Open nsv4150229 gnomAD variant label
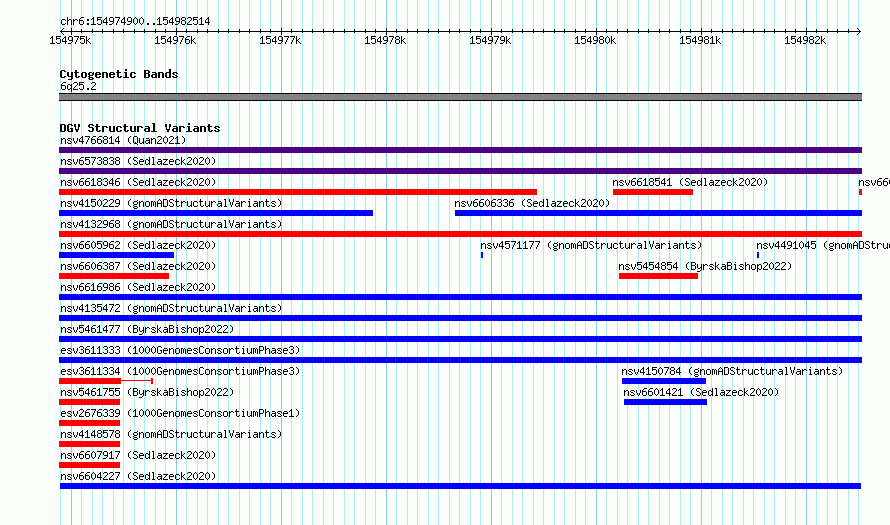This screenshot has width=890, height=525. (171, 203)
